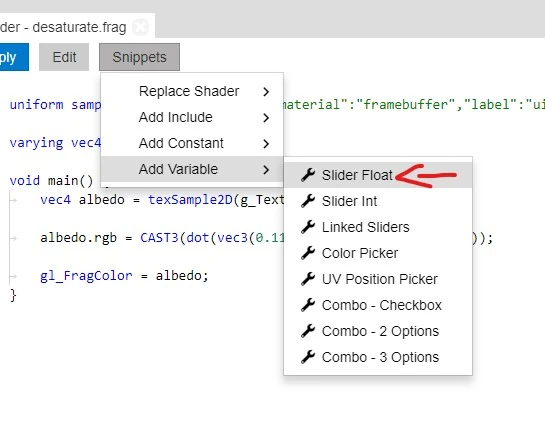Click the texSample2D function call
545x433 pixels.
tap(190, 200)
